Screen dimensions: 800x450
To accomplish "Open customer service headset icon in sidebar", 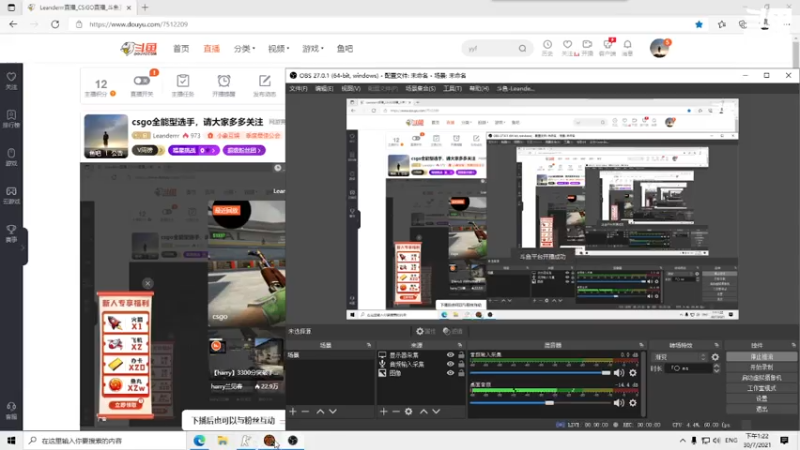I will click(11, 407).
